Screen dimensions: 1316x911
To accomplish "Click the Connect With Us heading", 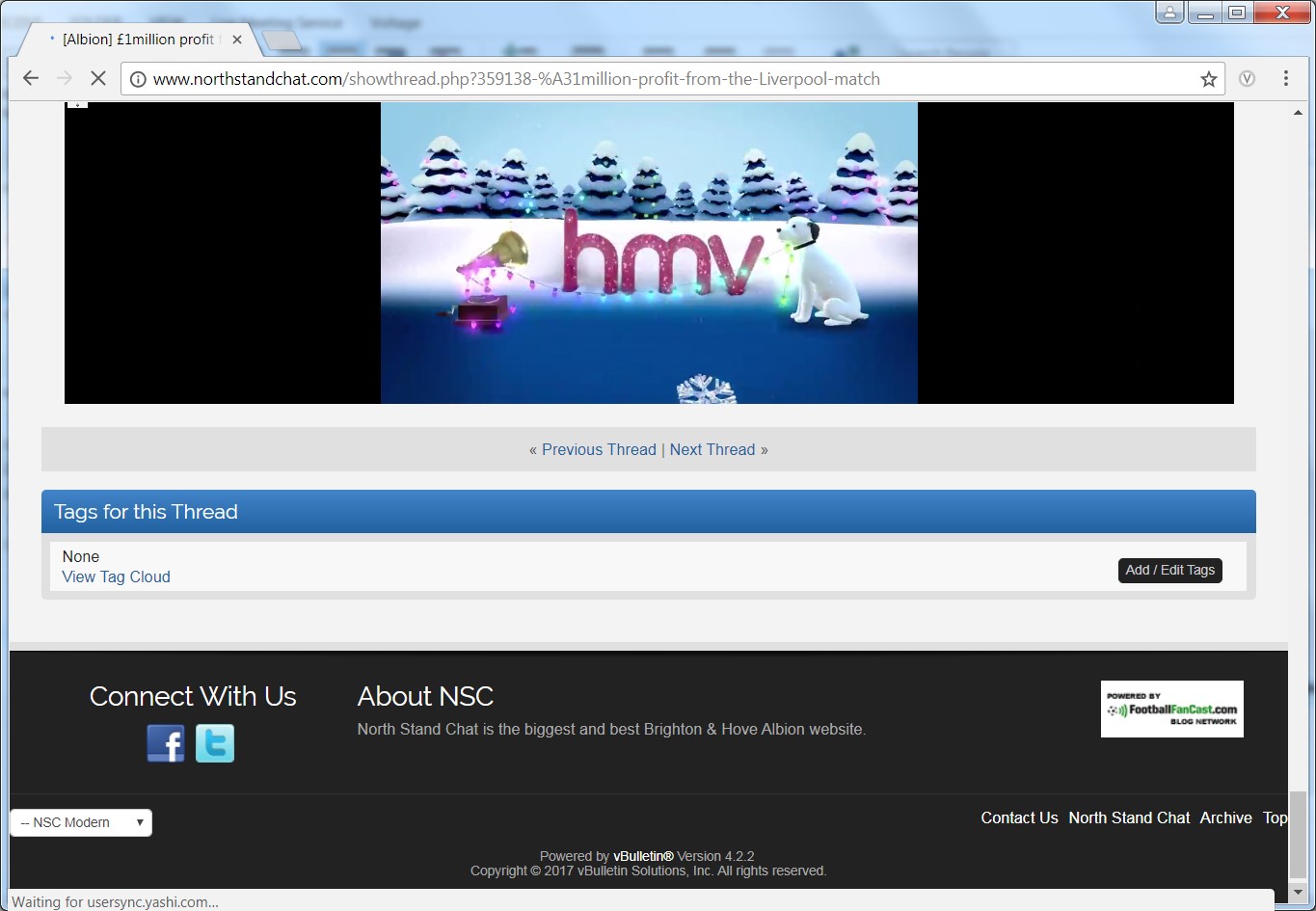I will [x=193, y=696].
